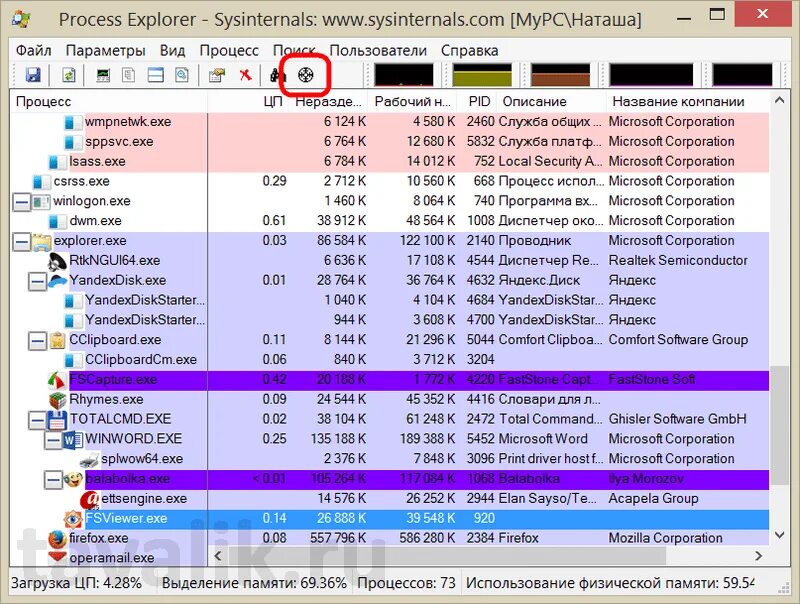Viewport: 800px width, 604px height.
Task: Sort by the Рабочий н... column header
Action: click(x=412, y=102)
